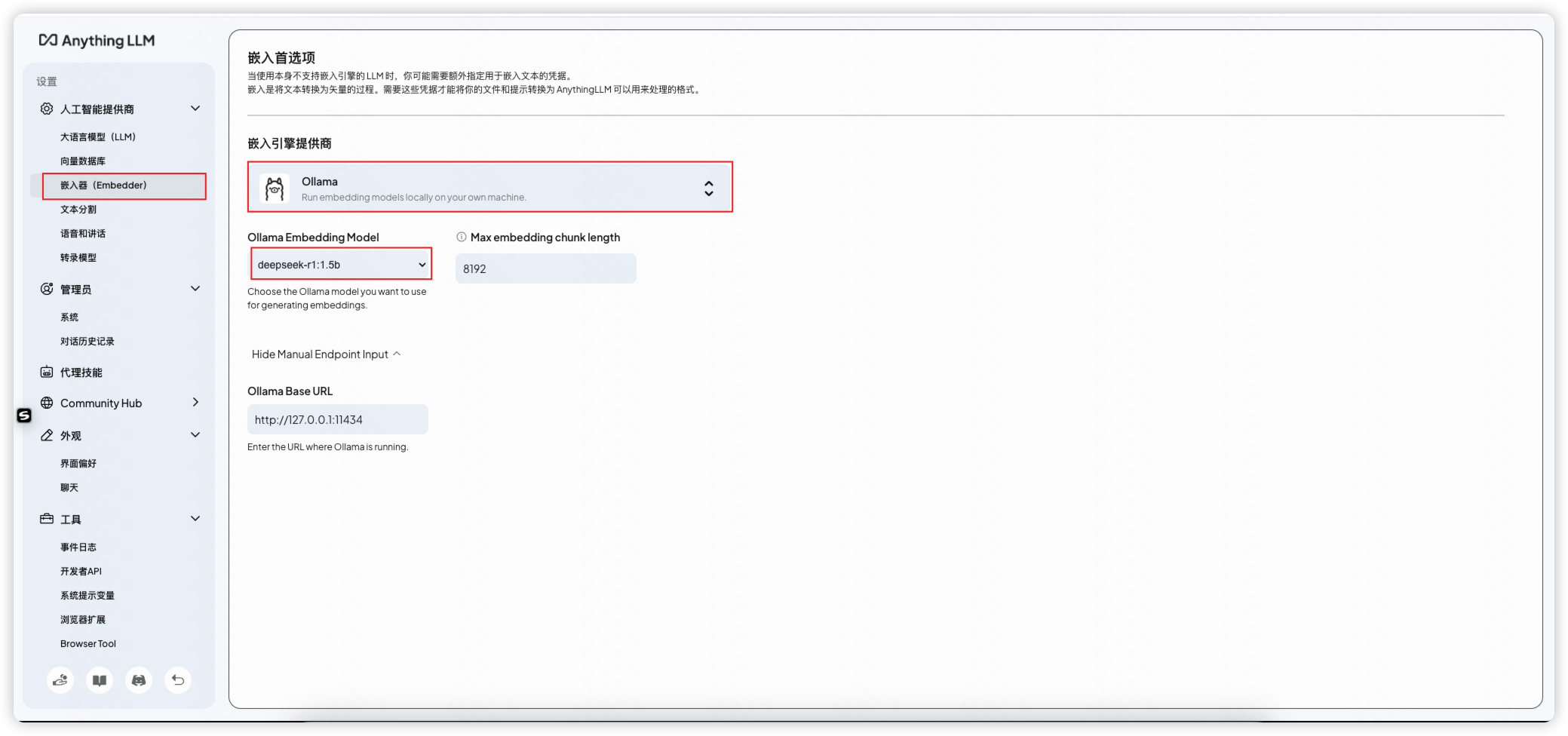Open the support hand icon in footer
The image size is (1568, 736).
click(60, 680)
